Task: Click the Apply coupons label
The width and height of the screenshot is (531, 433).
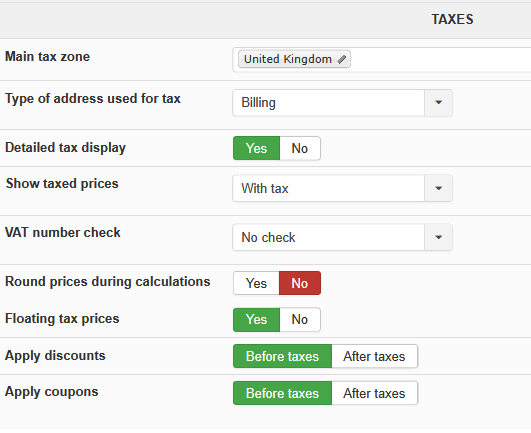Action: coord(51,392)
